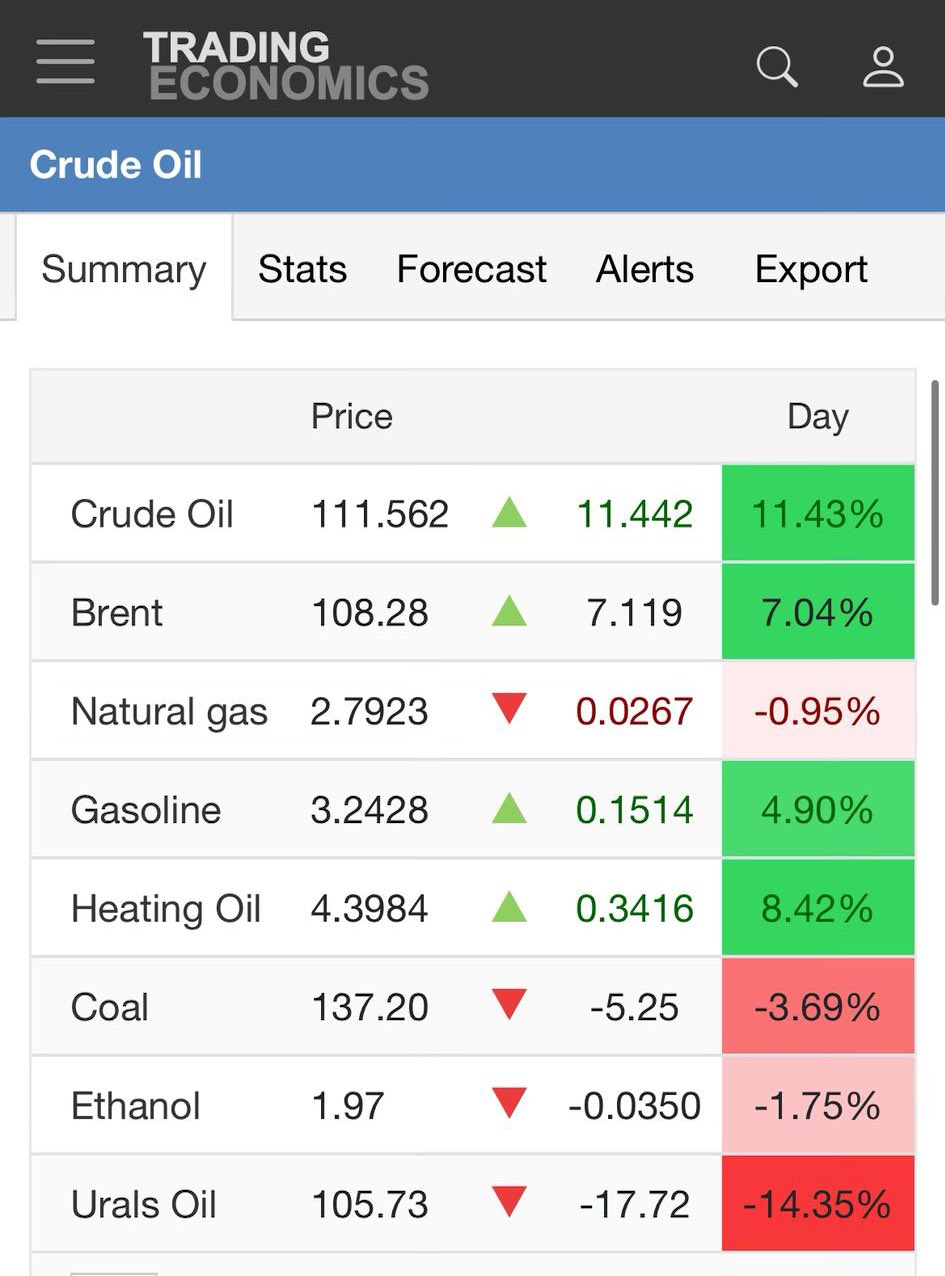The width and height of the screenshot is (945, 1276).
Task: Click green up arrow in Crude Oil row
Action: tap(509, 514)
